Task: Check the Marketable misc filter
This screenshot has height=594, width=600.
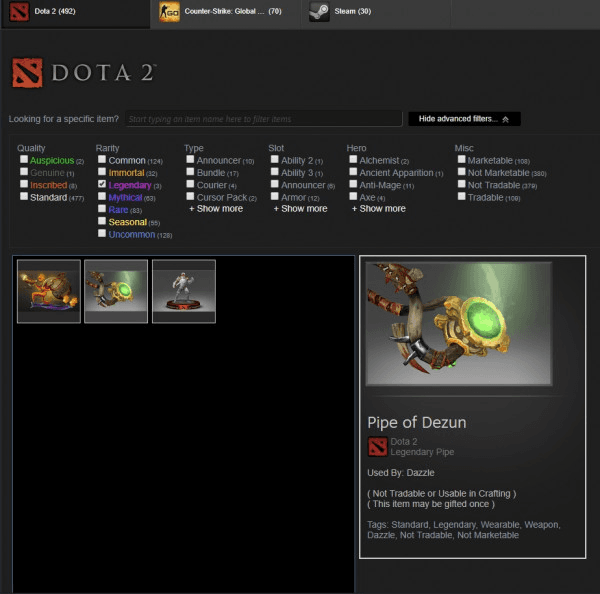Action: click(x=462, y=159)
